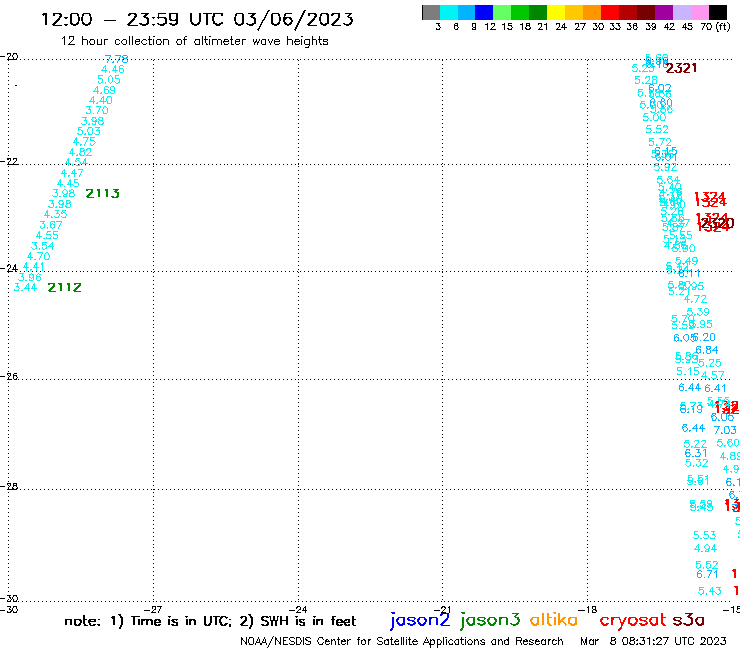Click the jason3 time stamp 2112

(65, 287)
